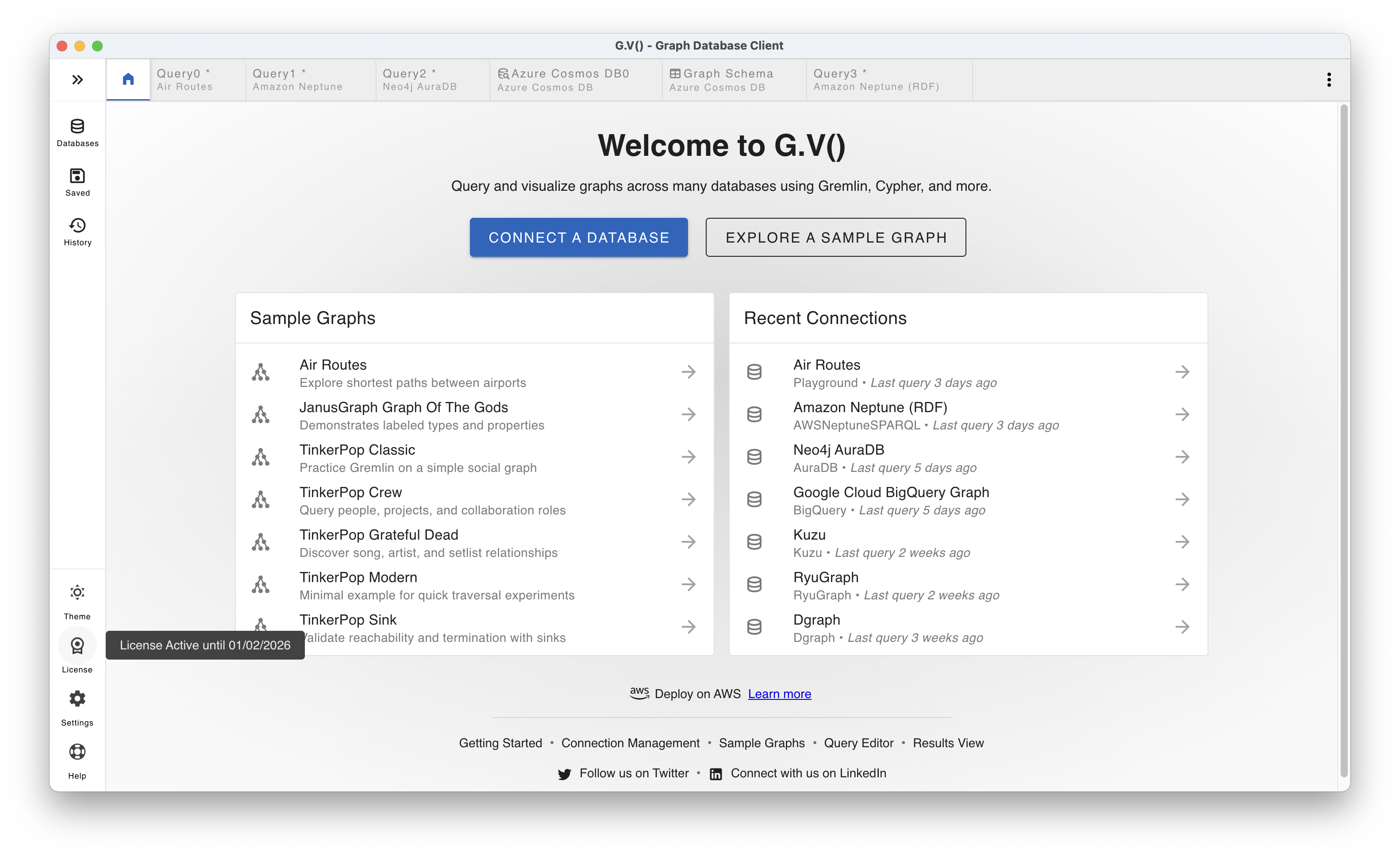Click the License badge icon
Image resolution: width=1400 pixels, height=857 pixels.
point(77,645)
